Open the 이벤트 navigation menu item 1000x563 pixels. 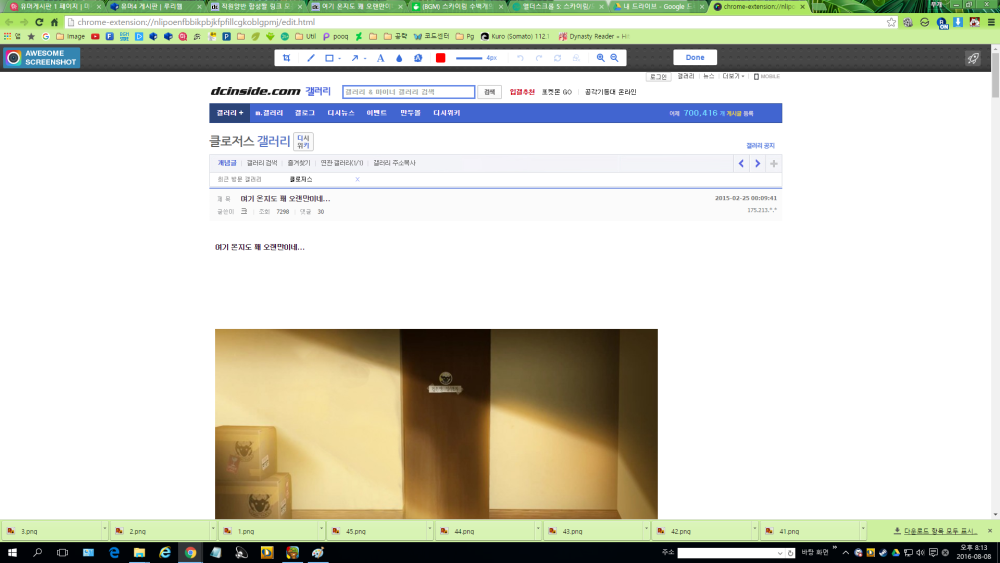coord(377,113)
